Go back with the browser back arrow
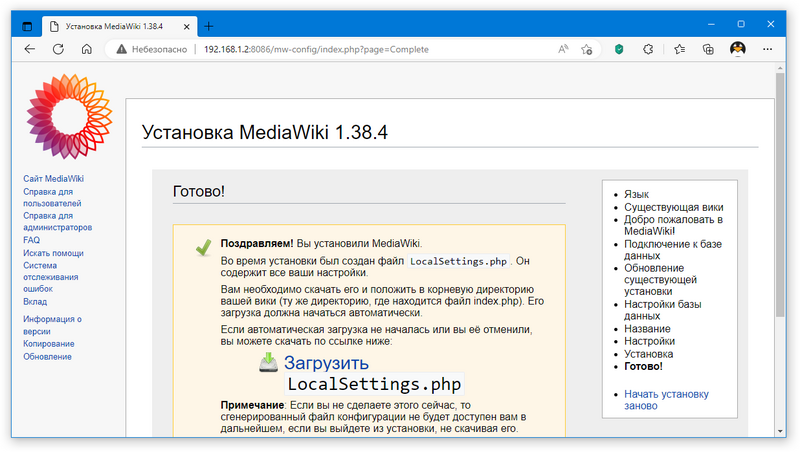 tap(30, 49)
